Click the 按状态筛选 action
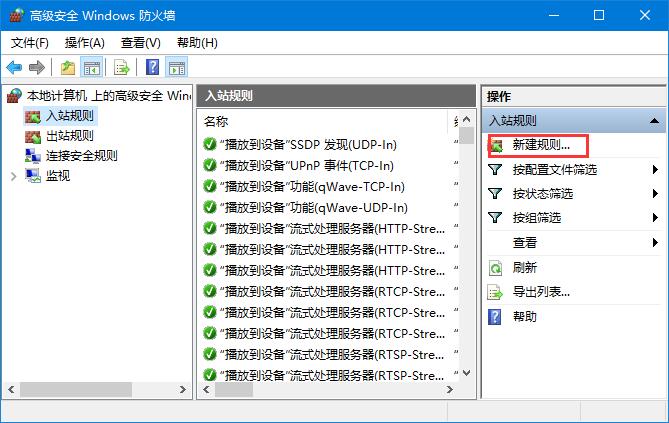This screenshot has width=669, height=423. point(543,194)
